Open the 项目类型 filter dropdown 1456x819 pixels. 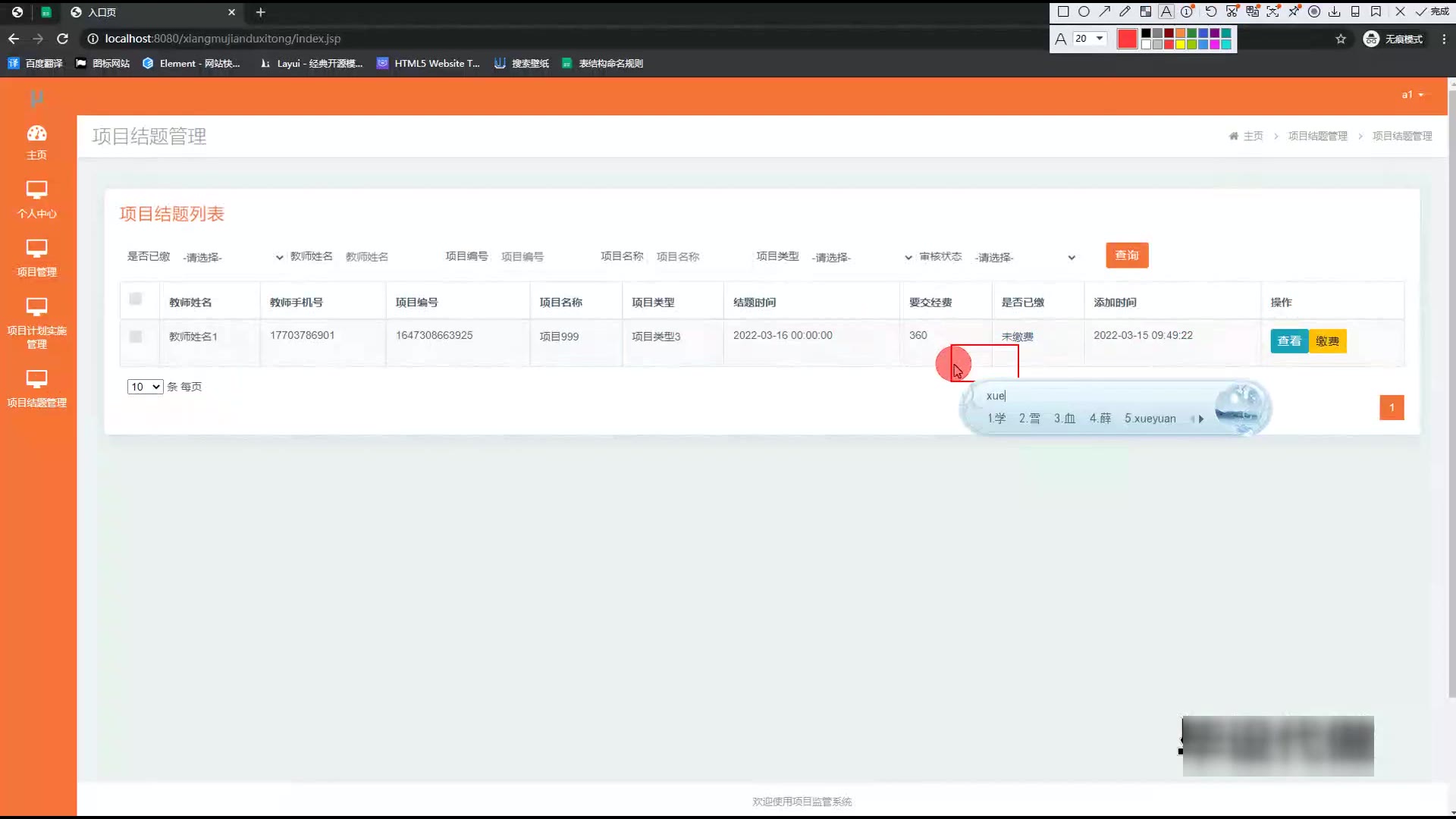point(861,257)
